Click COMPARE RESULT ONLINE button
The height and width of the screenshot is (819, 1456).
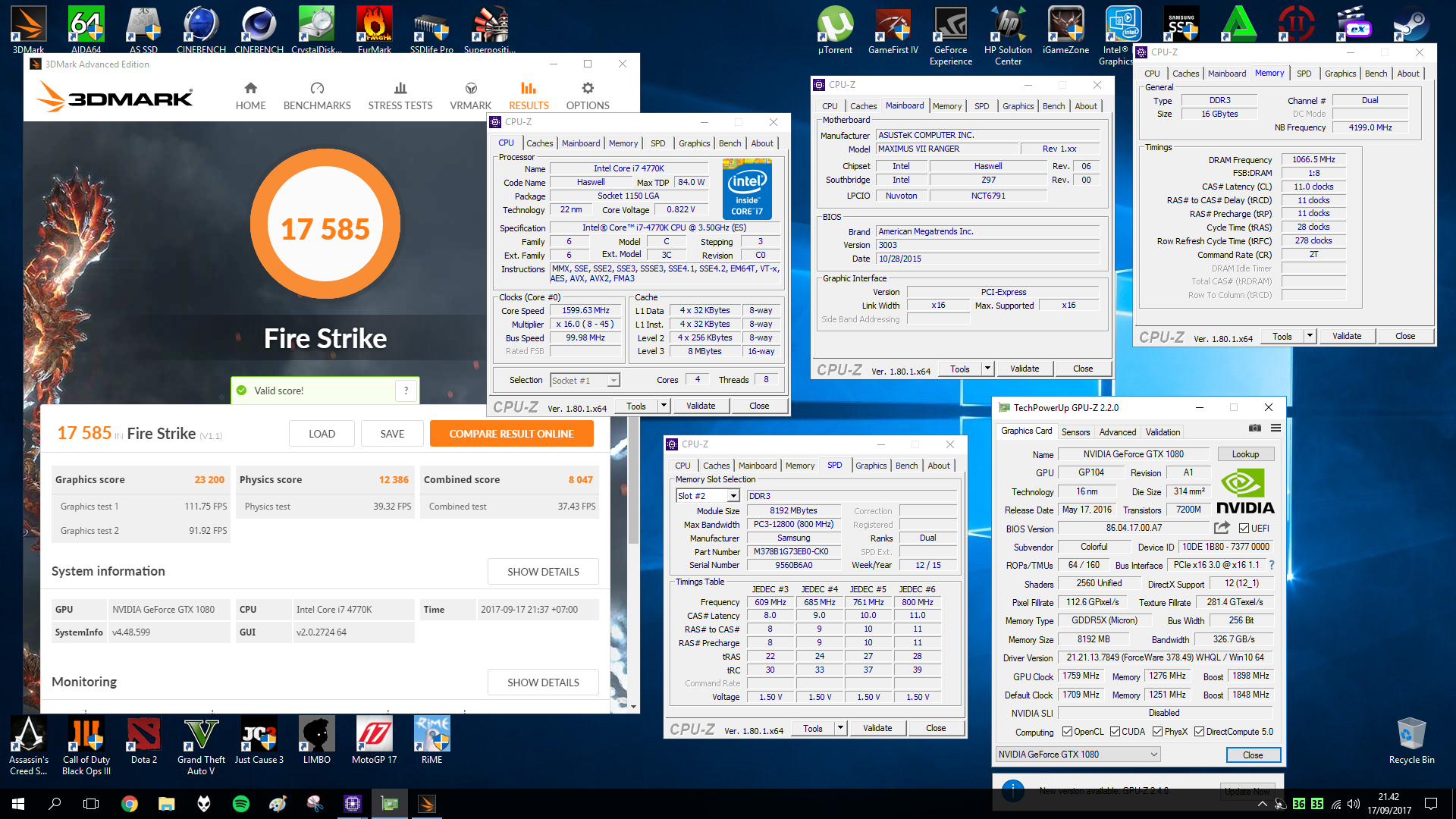tap(511, 434)
